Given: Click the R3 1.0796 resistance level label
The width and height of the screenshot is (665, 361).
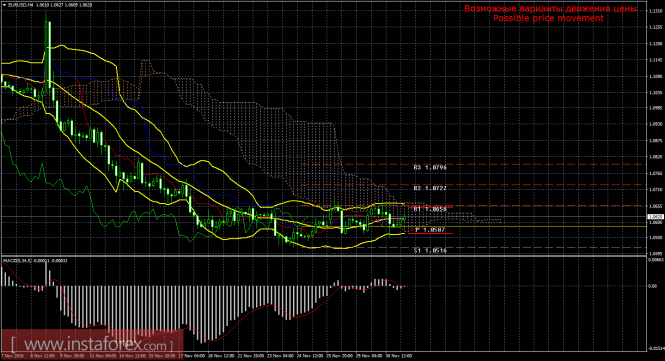Looking at the screenshot, I should click(x=430, y=168).
